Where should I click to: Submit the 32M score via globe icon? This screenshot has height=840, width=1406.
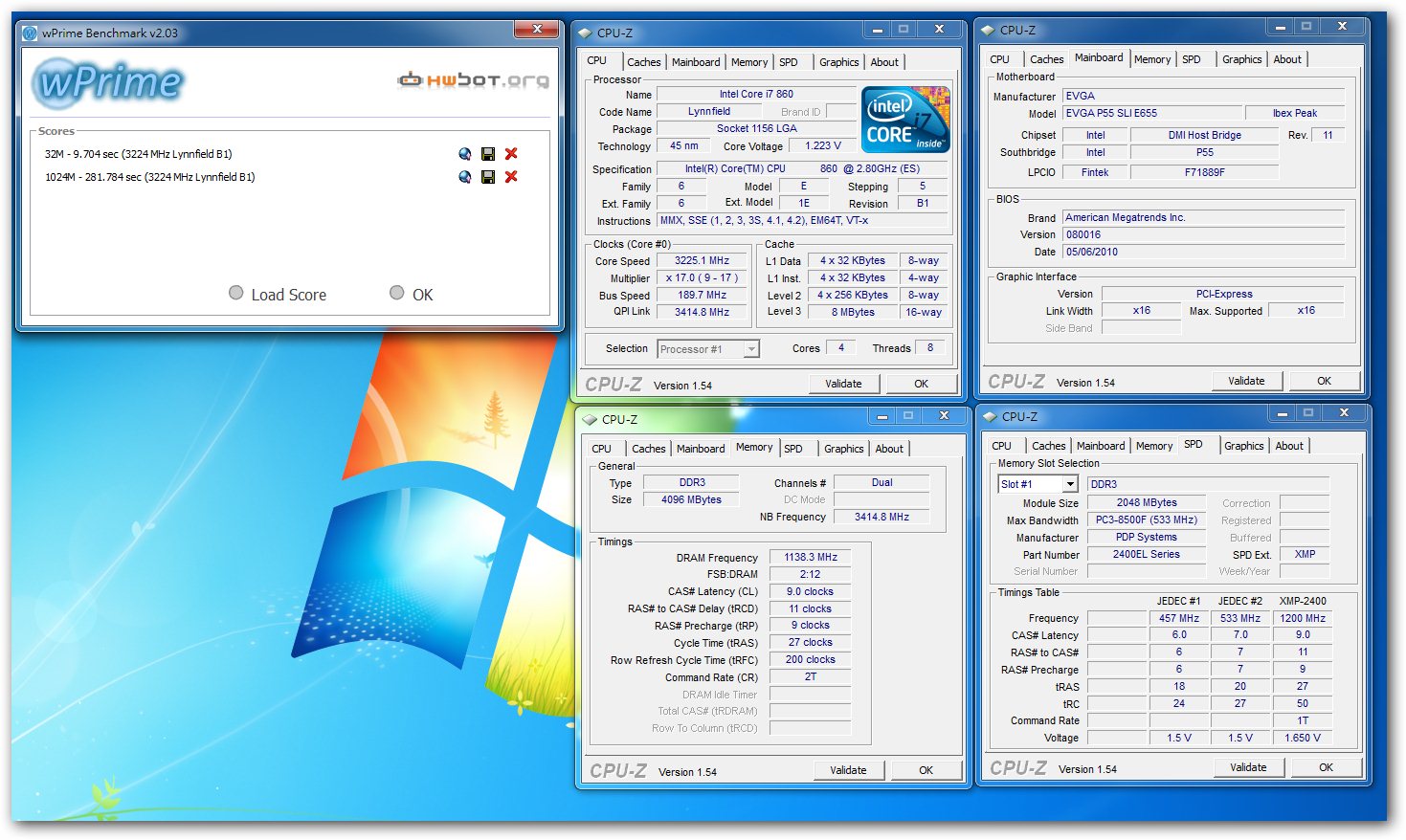click(x=465, y=154)
